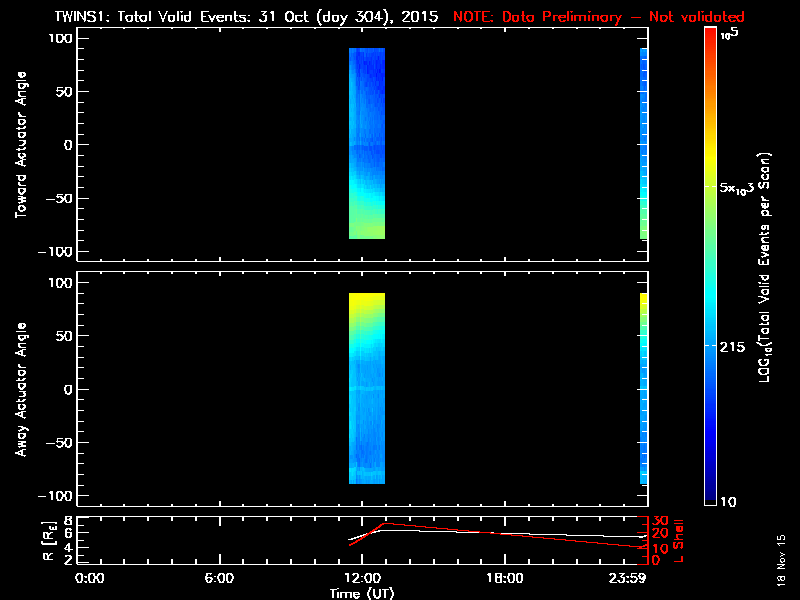Select the 215 label beside the color bar
Viewport: 800px width, 600px height.
click(738, 346)
